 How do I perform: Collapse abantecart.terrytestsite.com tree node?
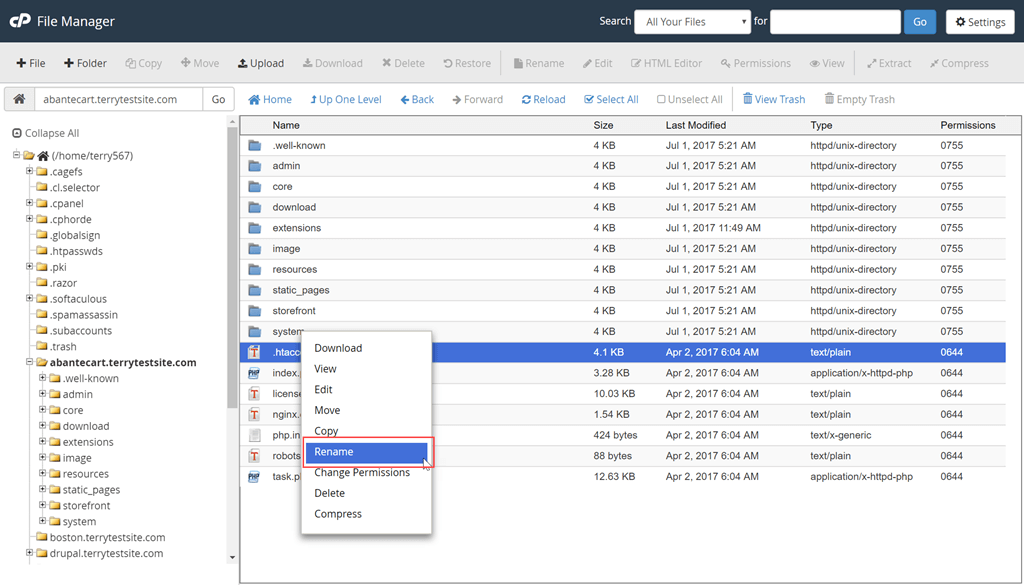click(x=29, y=362)
